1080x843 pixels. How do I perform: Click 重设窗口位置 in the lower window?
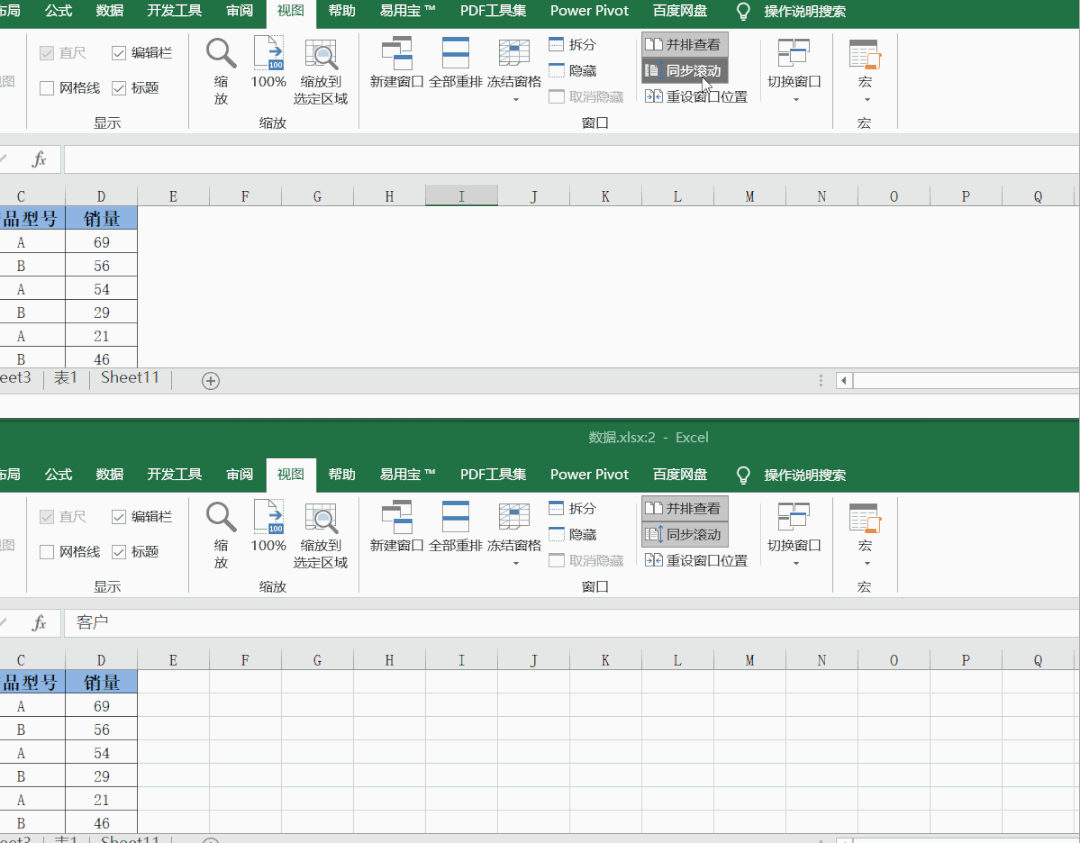tap(696, 560)
